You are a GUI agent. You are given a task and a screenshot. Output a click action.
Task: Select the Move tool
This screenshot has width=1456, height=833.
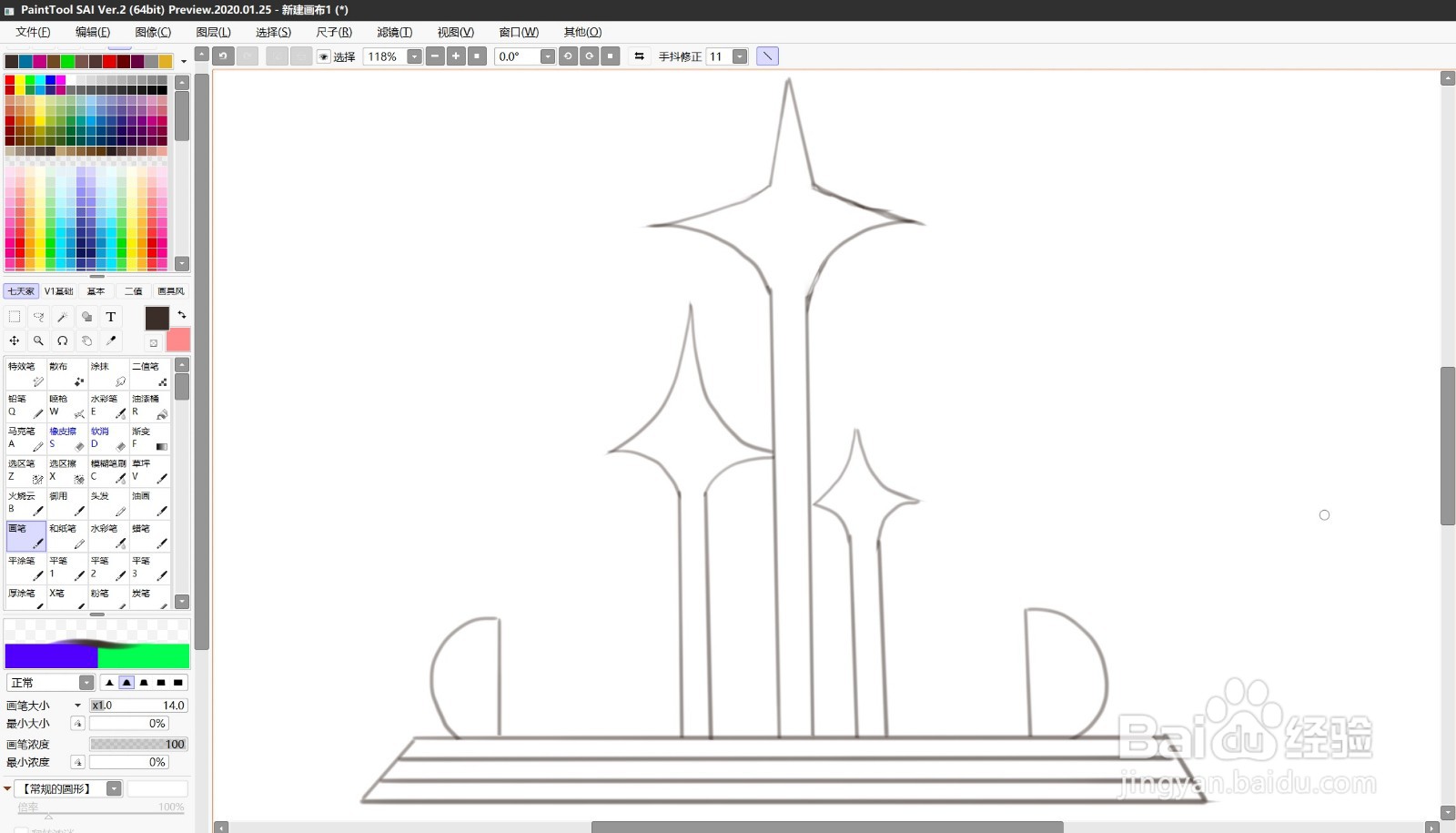point(14,340)
